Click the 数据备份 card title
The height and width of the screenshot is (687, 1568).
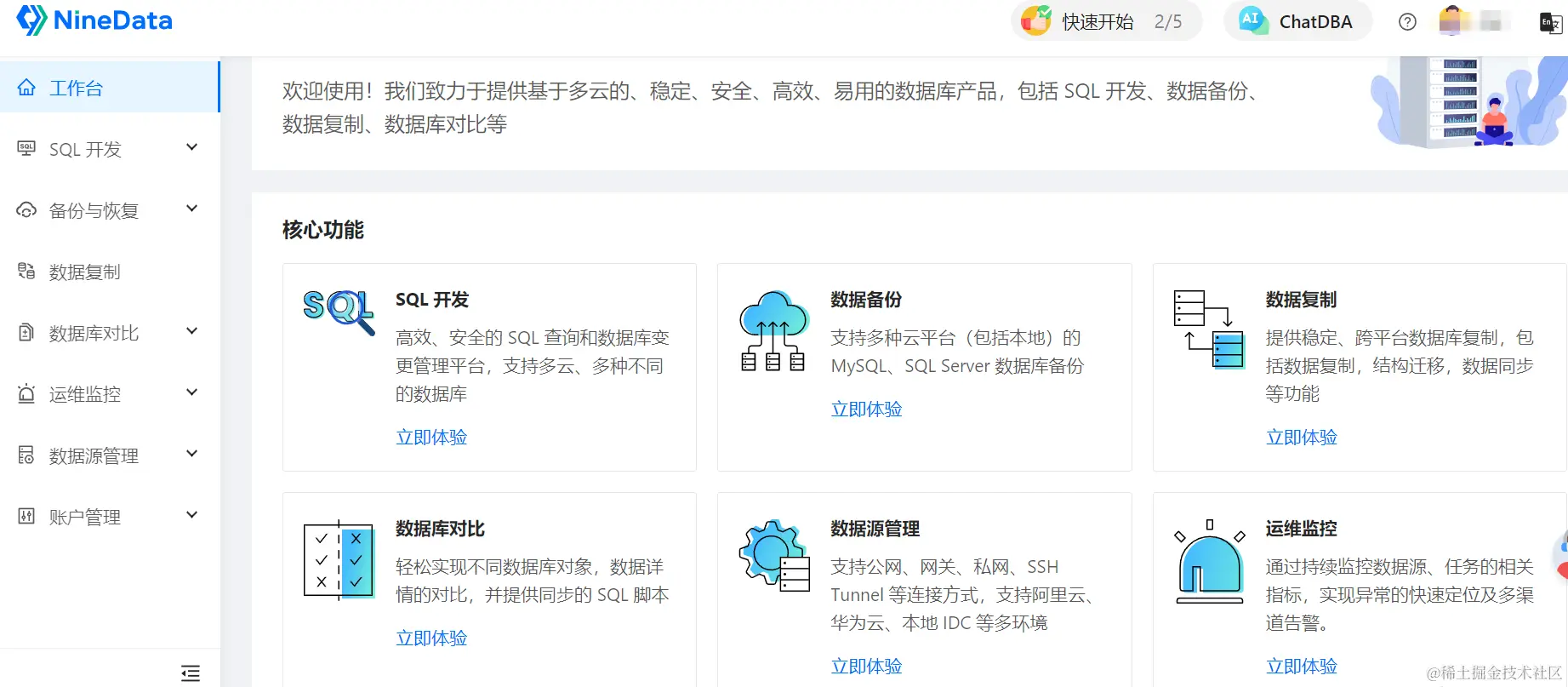[866, 300]
